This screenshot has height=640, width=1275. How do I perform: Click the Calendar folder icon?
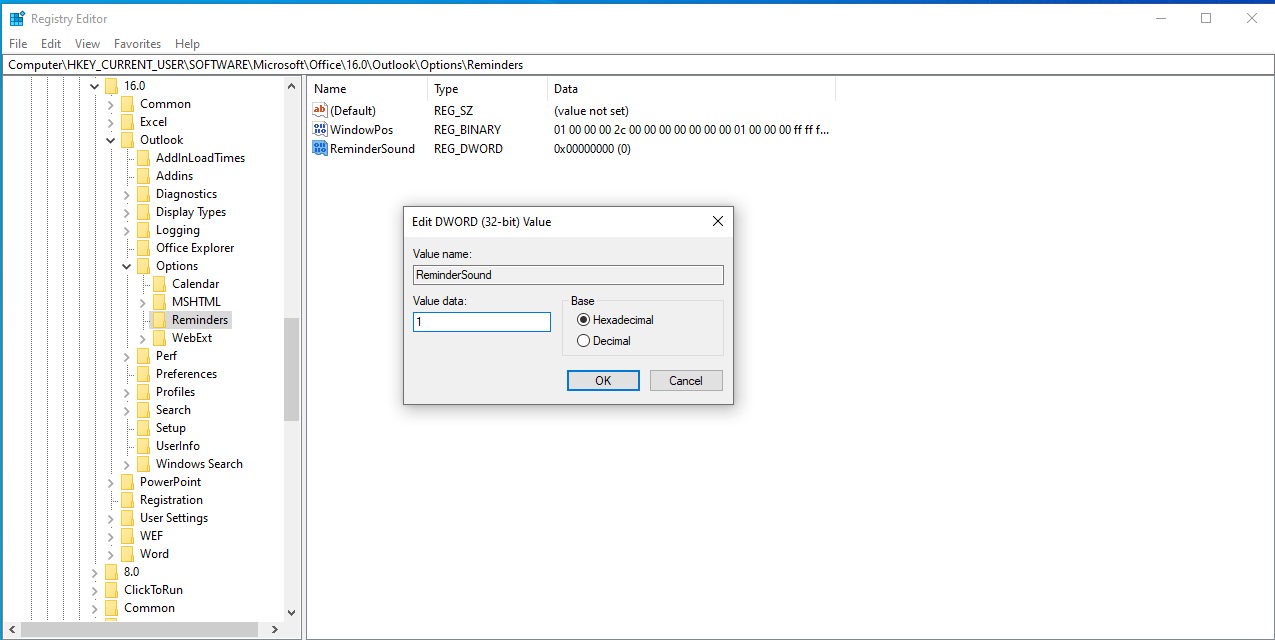point(159,284)
